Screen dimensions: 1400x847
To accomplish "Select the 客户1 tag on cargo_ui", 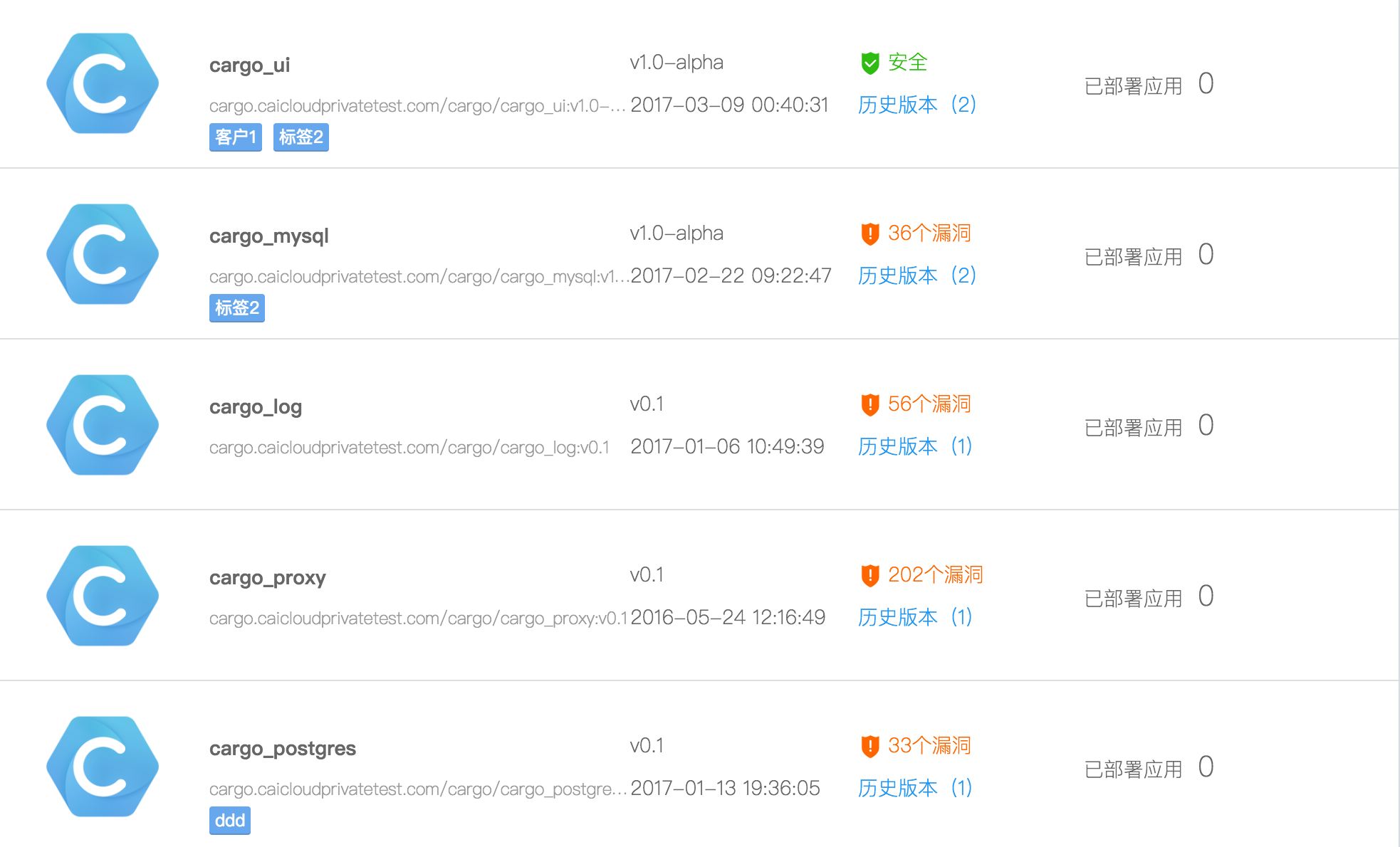I will 236,137.
